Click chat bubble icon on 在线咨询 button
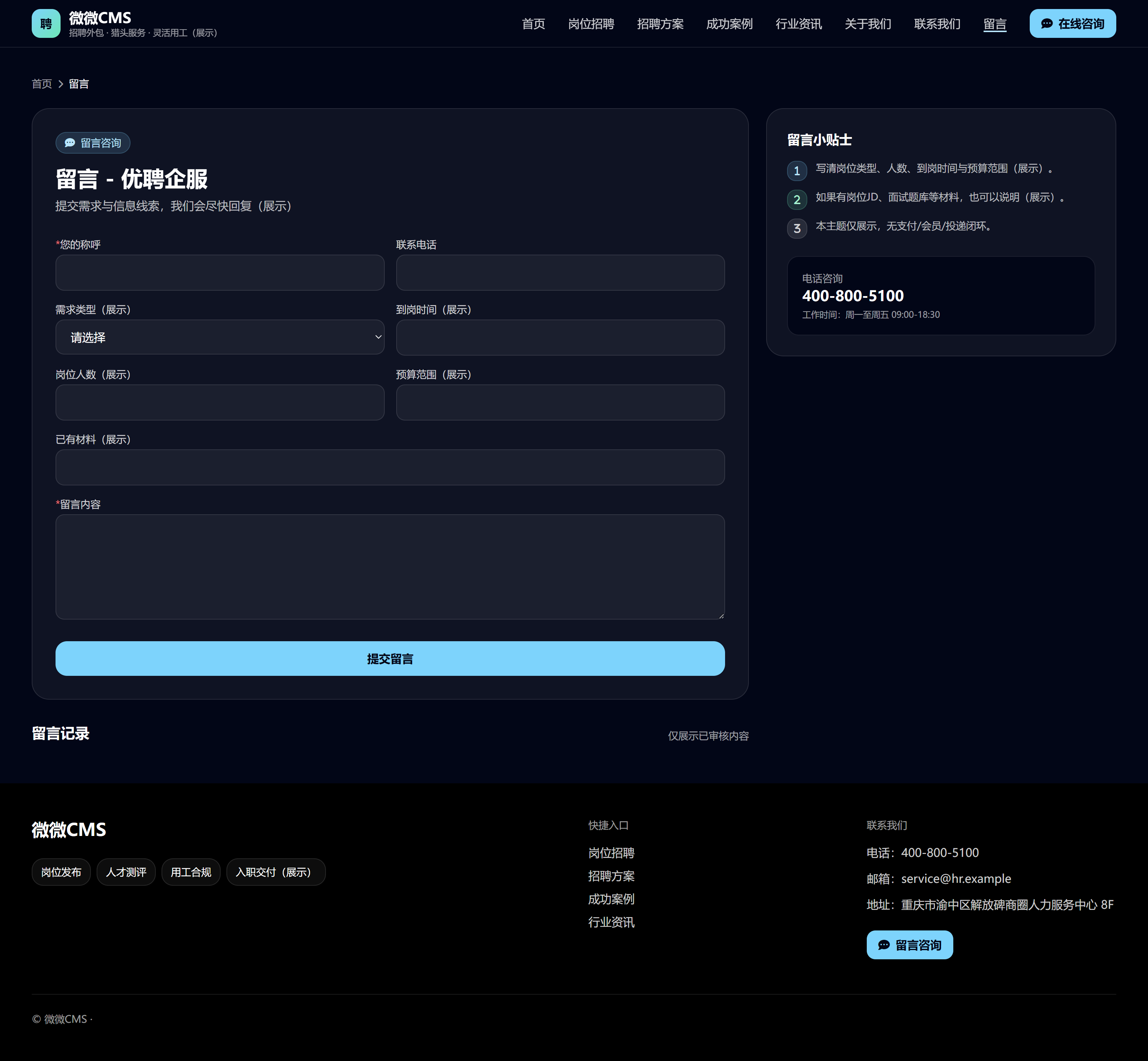This screenshot has height=1061, width=1148. pos(1046,23)
